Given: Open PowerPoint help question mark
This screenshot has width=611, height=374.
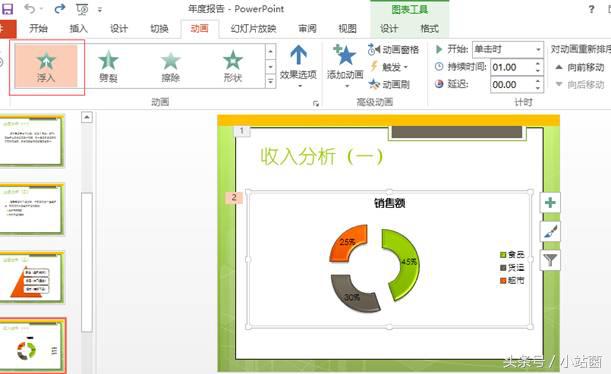Looking at the screenshot, I should tap(591, 9).
